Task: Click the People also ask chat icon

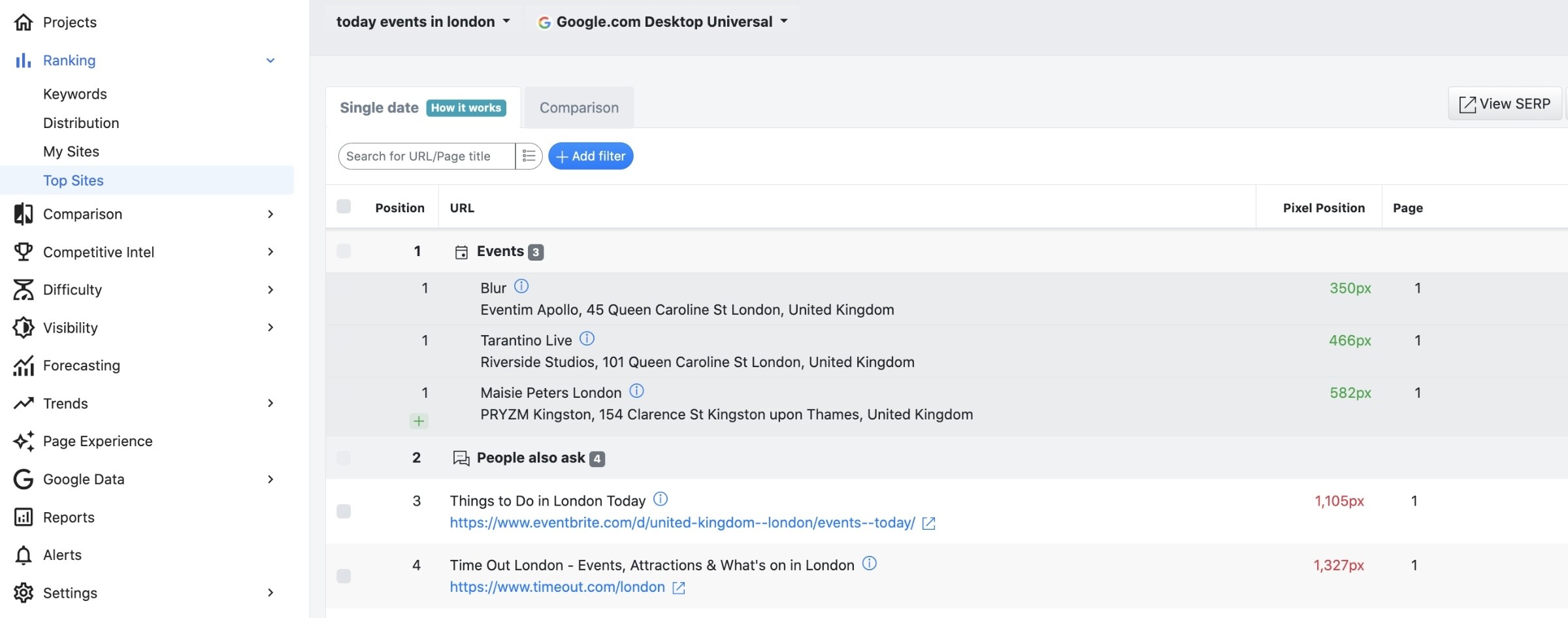Action: point(461,459)
